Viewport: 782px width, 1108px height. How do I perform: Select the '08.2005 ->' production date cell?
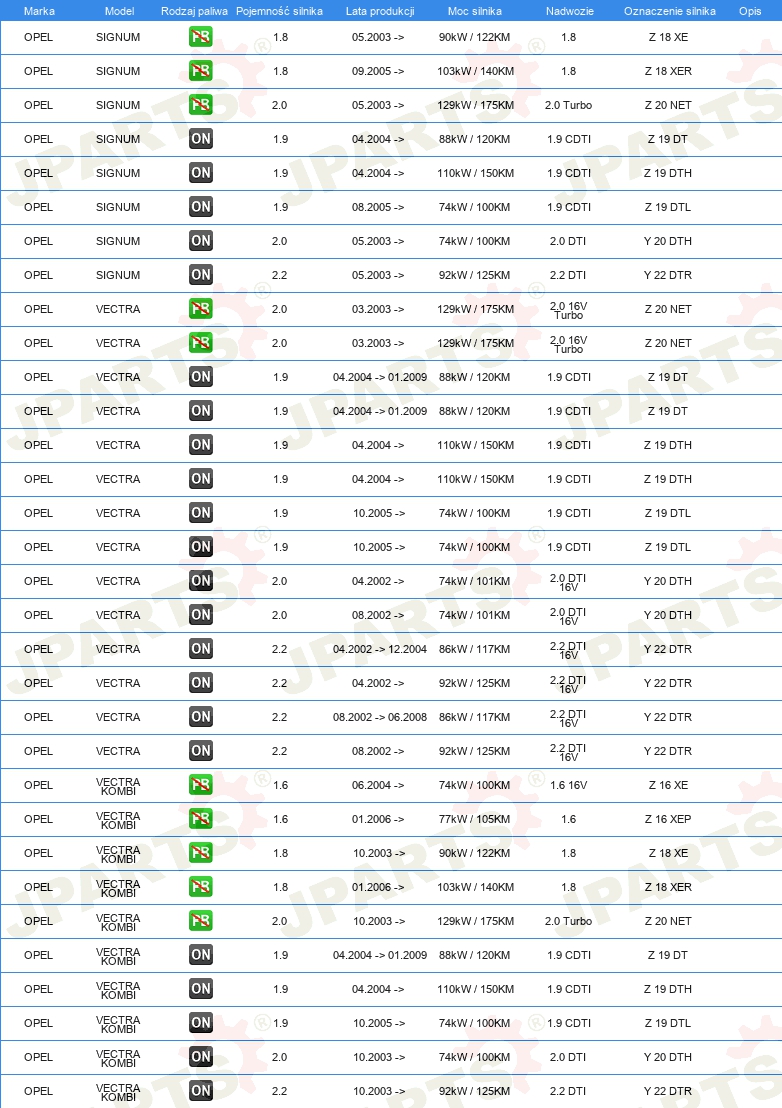378,207
